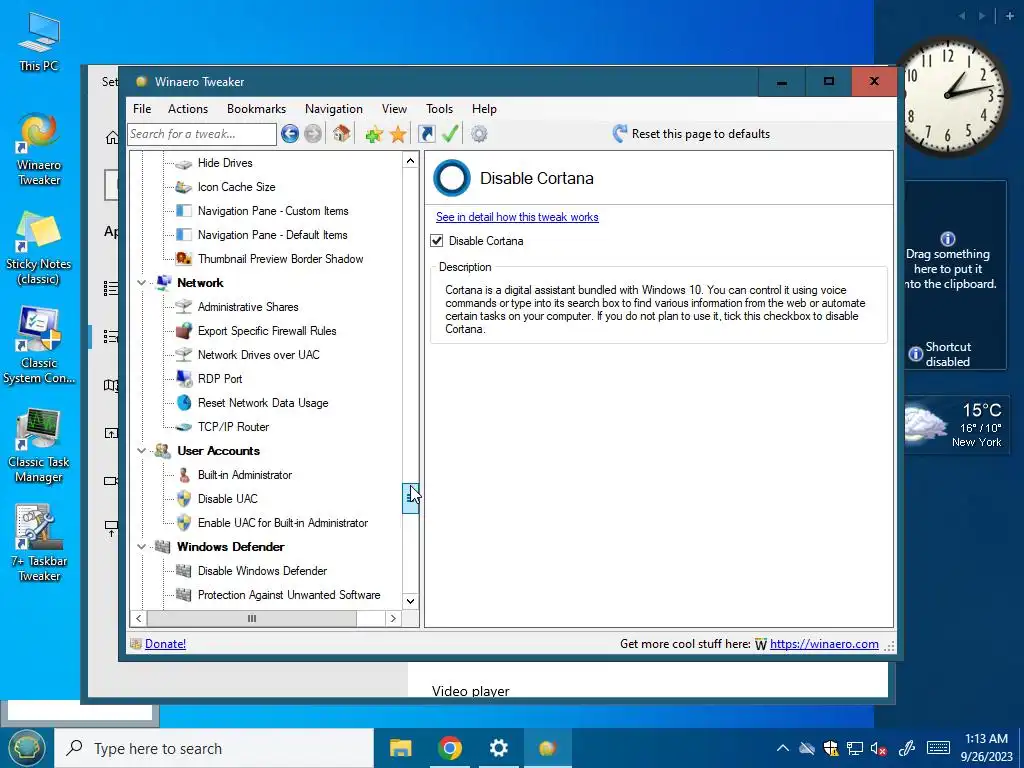Click the weather gadget showing New York
Viewport: 1024px width, 768px height.
coord(955,426)
